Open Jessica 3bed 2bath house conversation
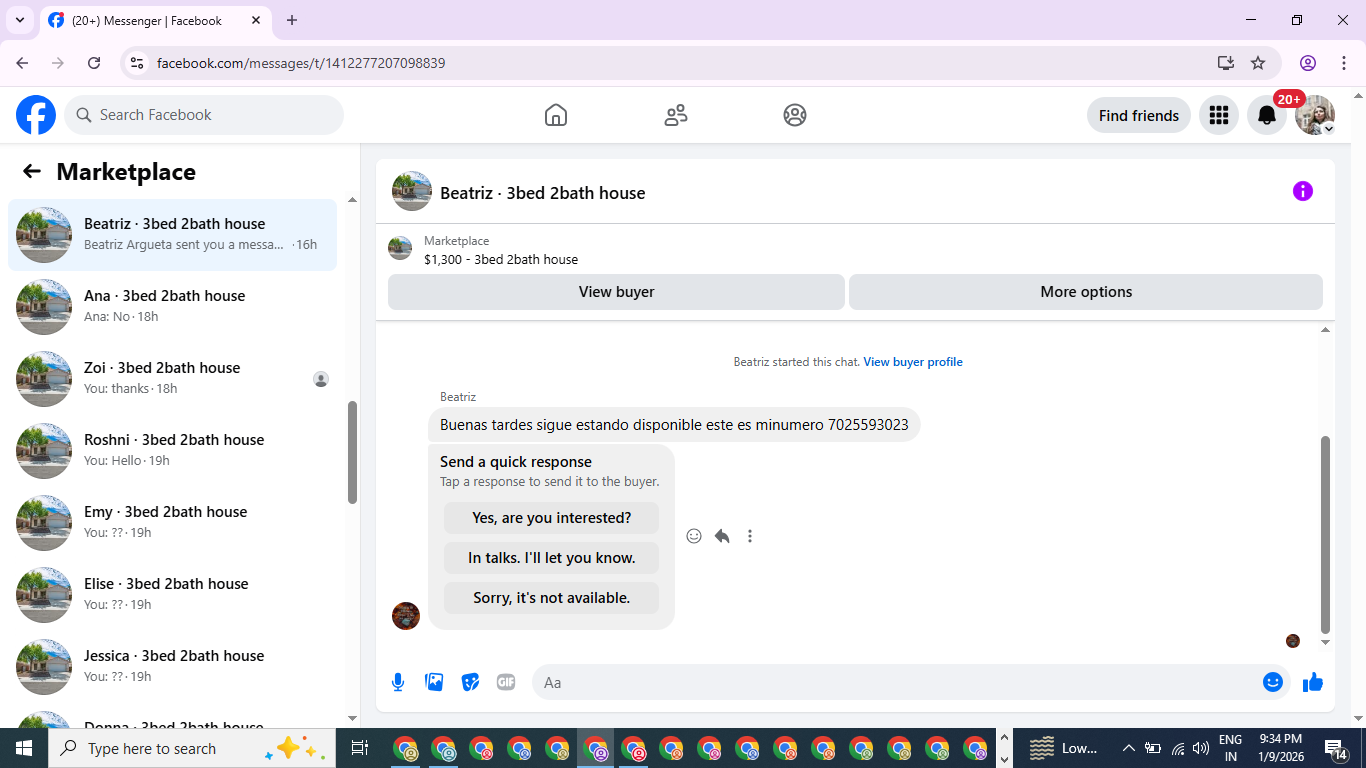The image size is (1366, 768). [x=172, y=667]
